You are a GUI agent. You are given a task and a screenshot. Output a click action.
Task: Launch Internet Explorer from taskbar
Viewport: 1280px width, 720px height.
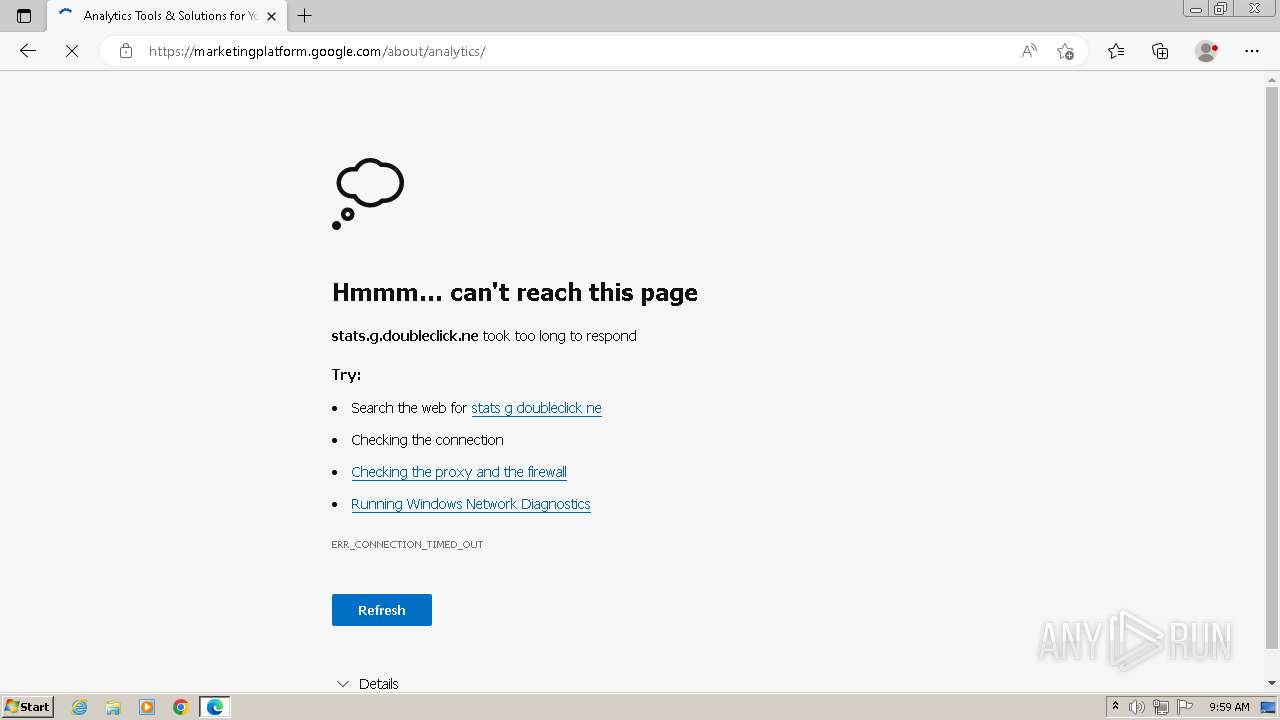(x=80, y=707)
